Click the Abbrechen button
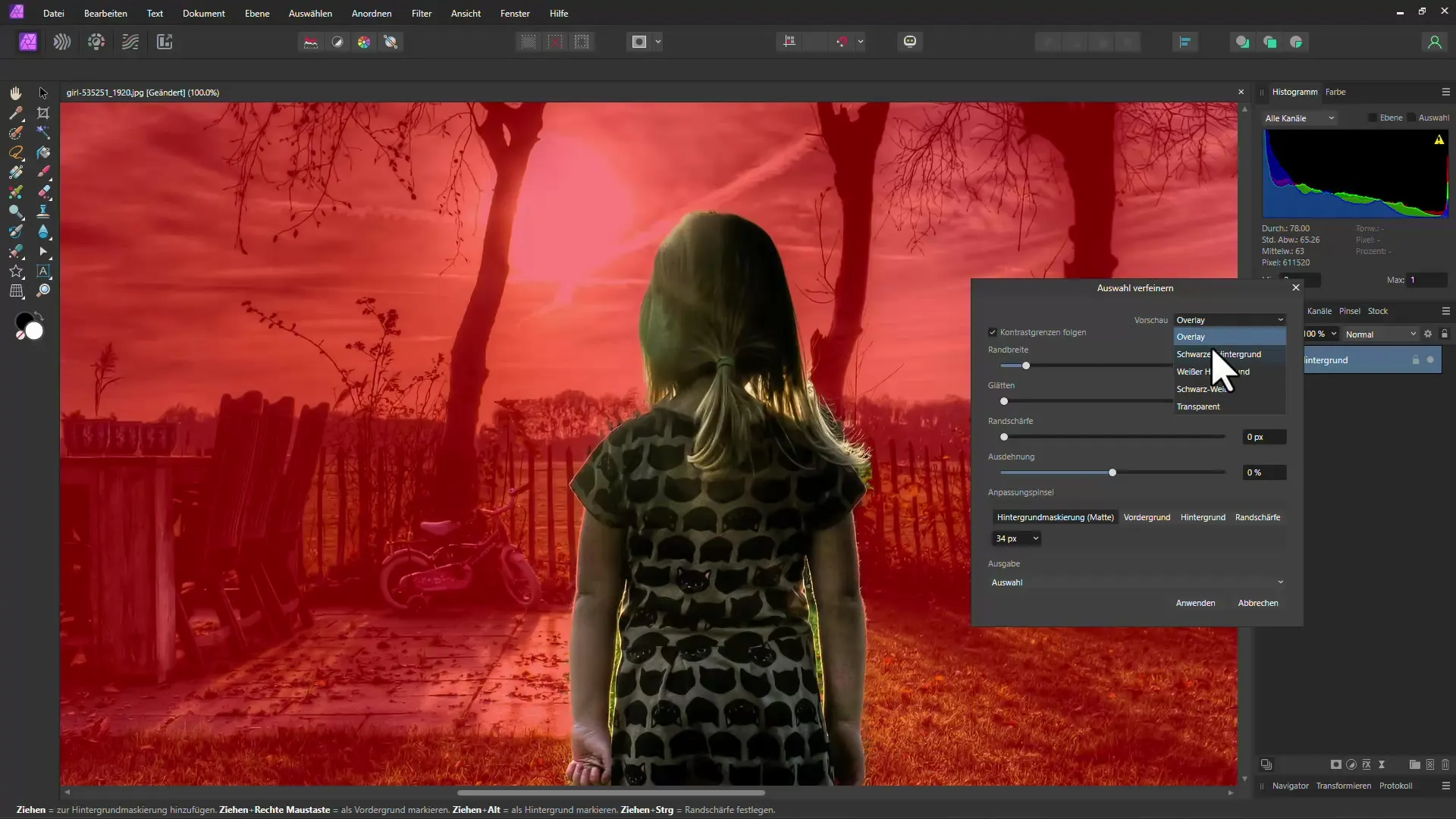 [1258, 603]
